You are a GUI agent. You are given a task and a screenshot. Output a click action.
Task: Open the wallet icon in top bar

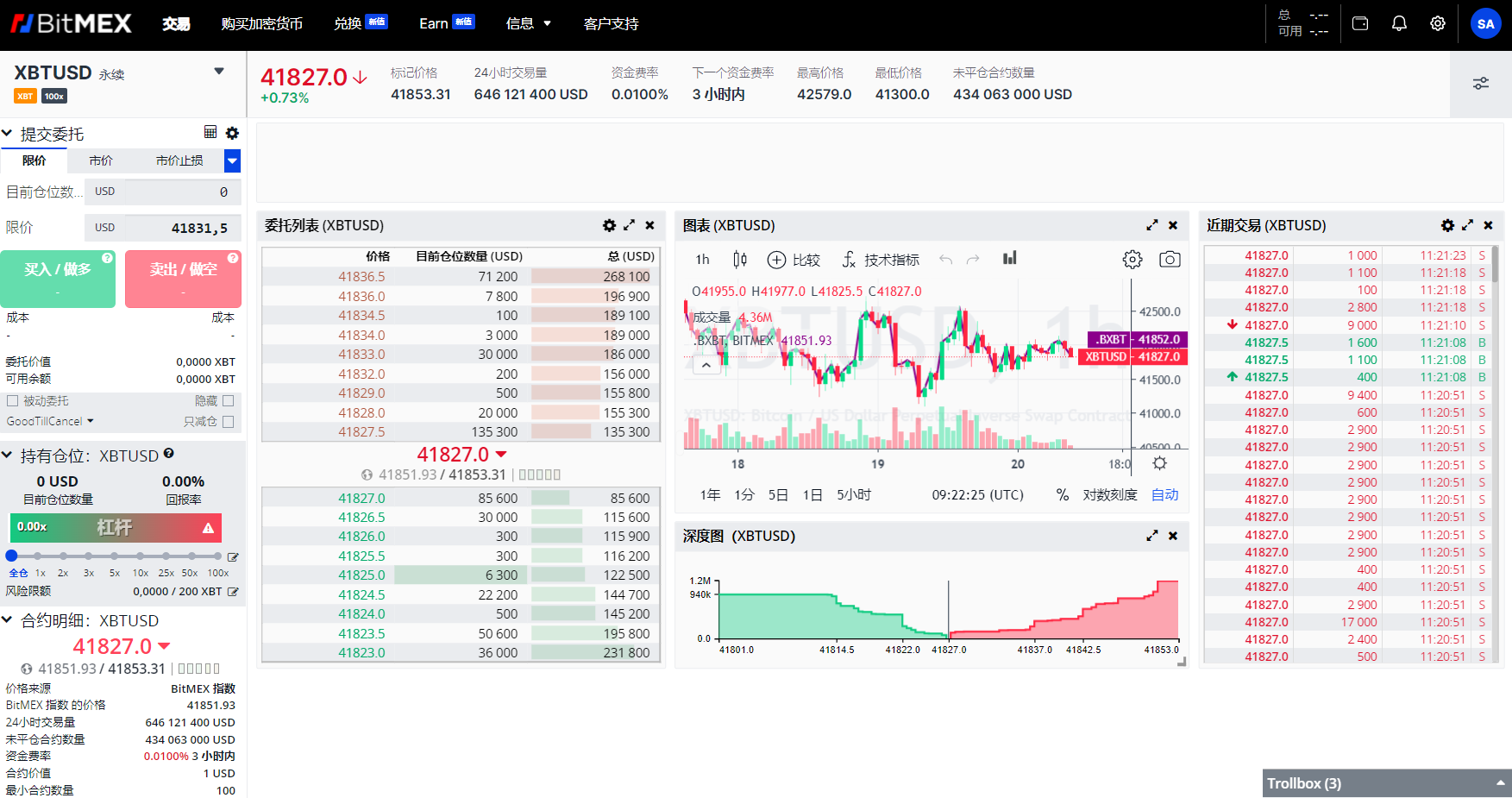[1360, 23]
